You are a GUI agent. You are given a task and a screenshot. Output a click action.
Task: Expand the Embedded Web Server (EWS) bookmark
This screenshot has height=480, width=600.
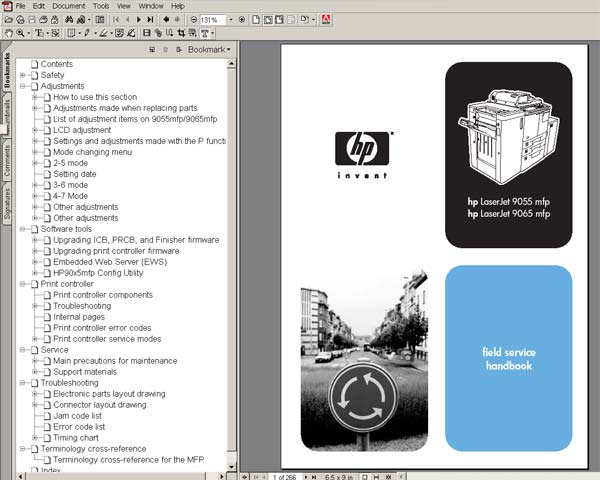[x=35, y=262]
